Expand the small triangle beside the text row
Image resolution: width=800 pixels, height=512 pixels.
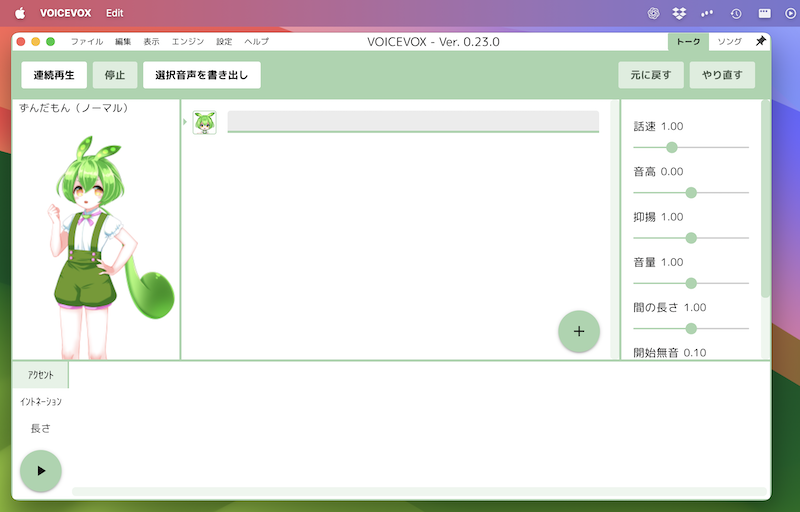(185, 122)
